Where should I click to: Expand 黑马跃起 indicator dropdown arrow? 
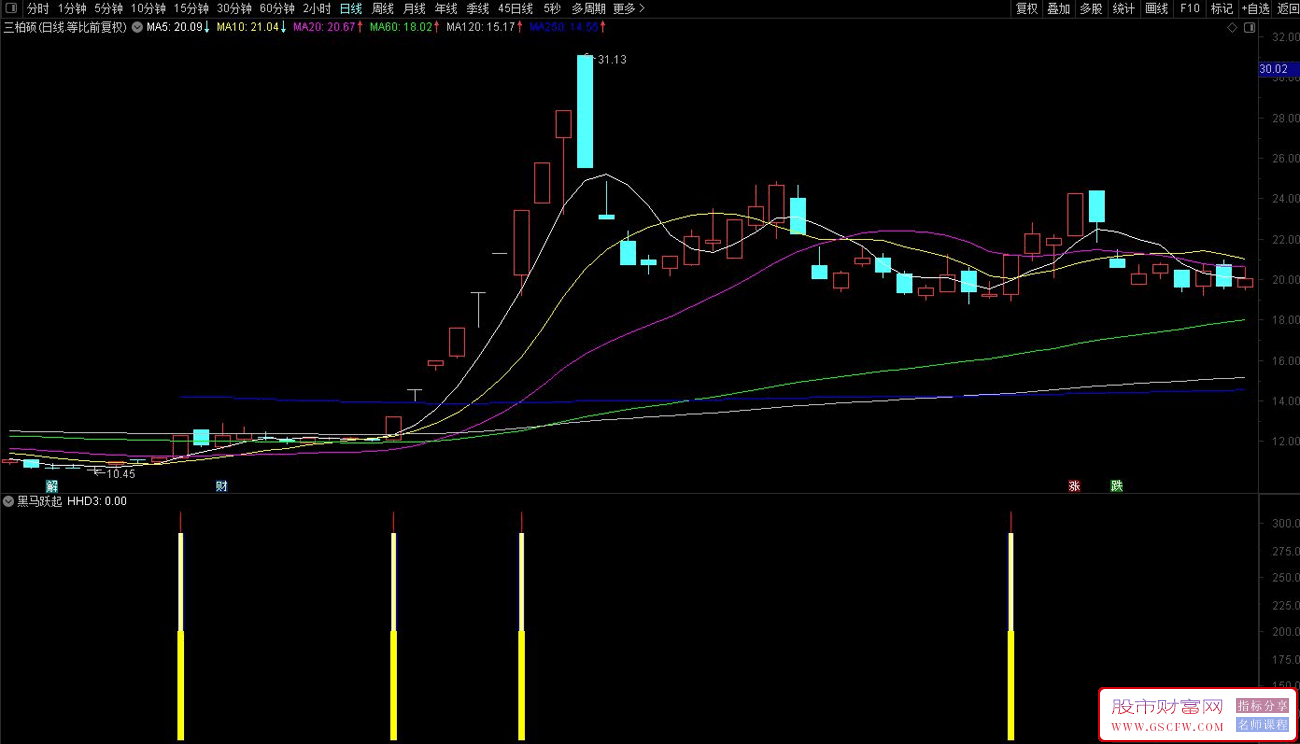coord(9,501)
